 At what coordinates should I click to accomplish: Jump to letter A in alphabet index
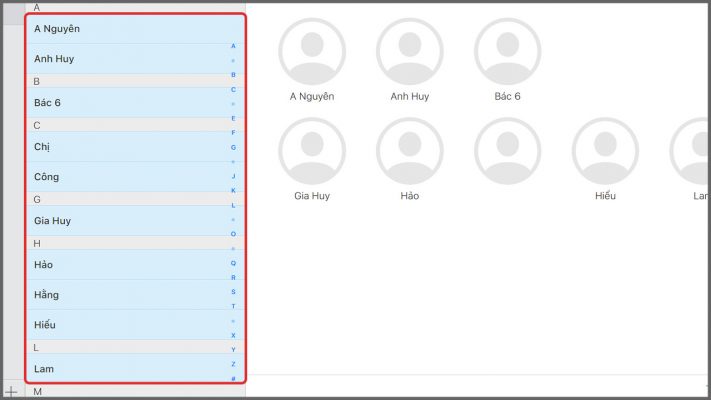tap(233, 46)
